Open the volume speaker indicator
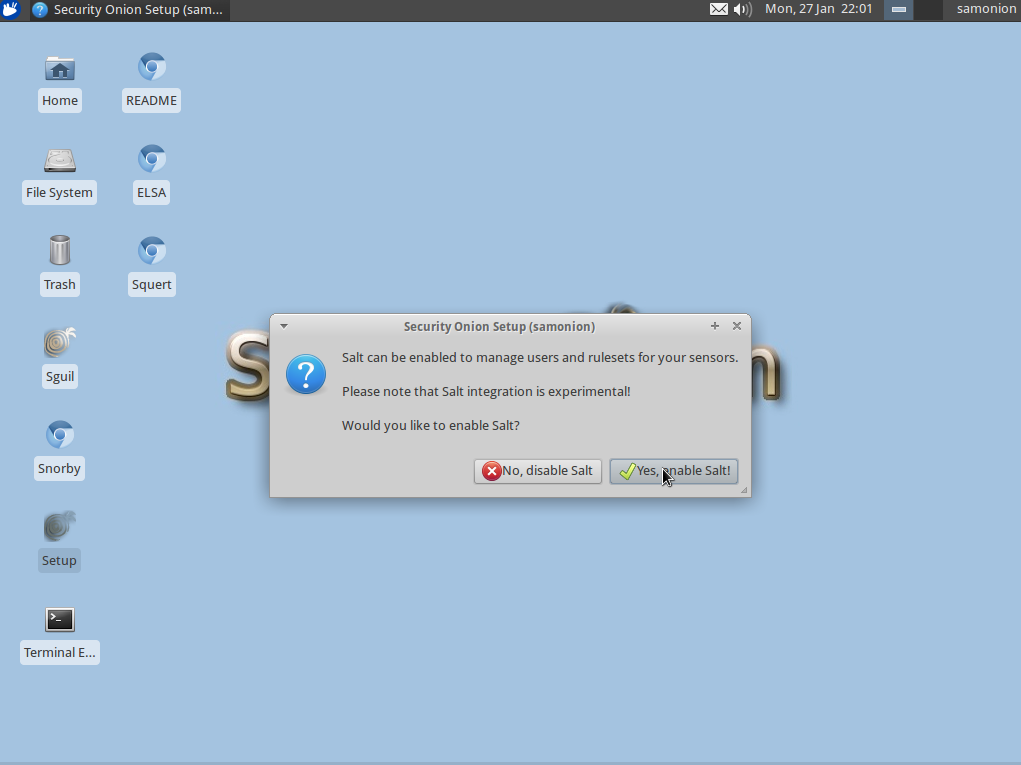This screenshot has height=765, width=1021. click(x=742, y=9)
